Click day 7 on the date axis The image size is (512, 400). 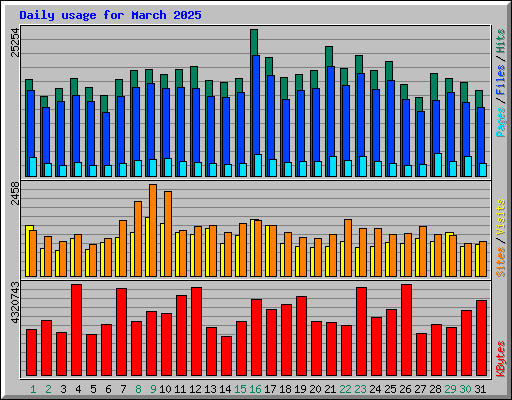coord(123,389)
